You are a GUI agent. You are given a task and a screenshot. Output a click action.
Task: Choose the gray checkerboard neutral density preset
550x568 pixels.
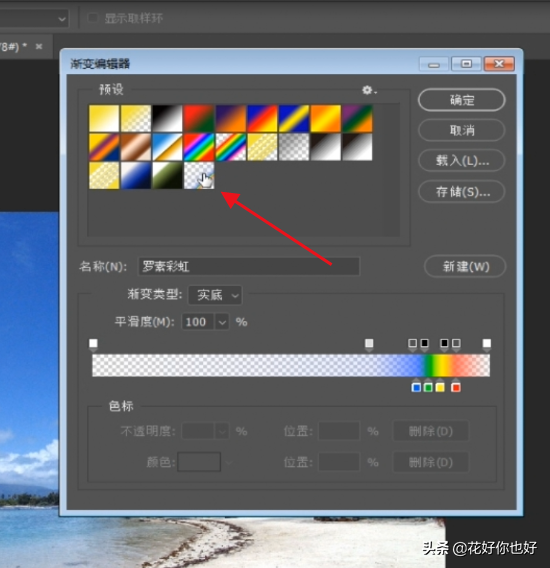click(x=294, y=147)
